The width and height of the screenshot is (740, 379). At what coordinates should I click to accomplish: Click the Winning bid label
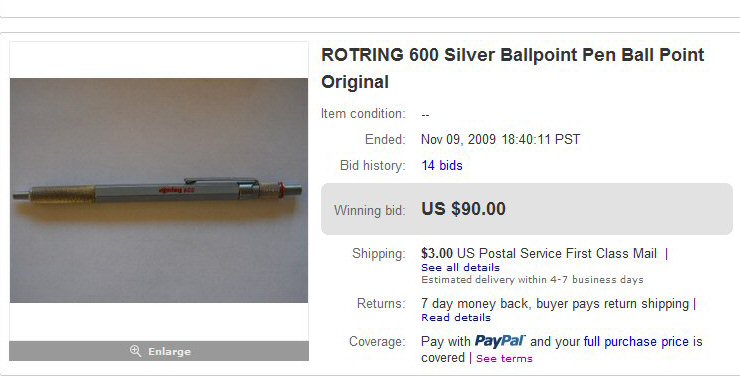pos(370,210)
